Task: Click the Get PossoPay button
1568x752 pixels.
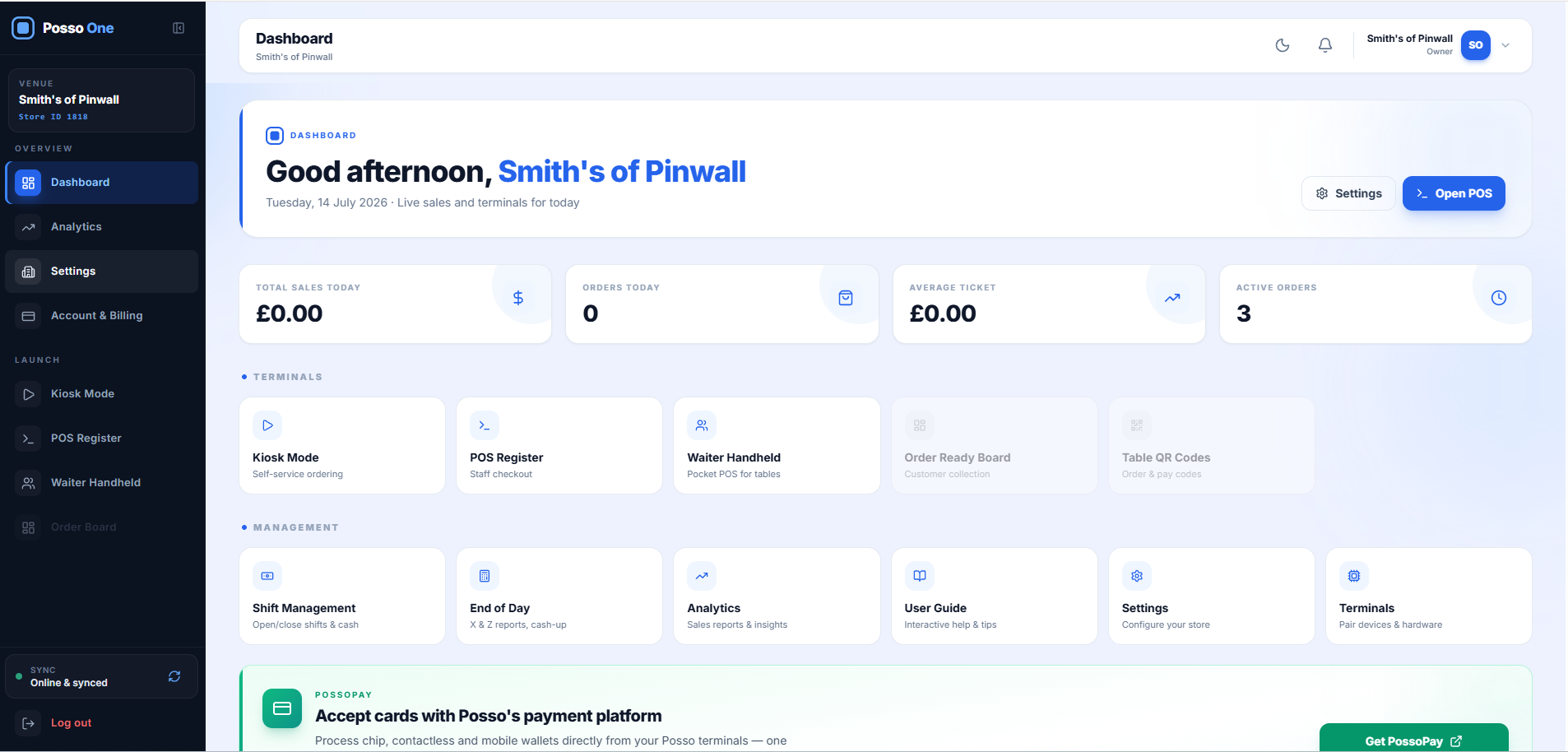Action: coord(1414,740)
